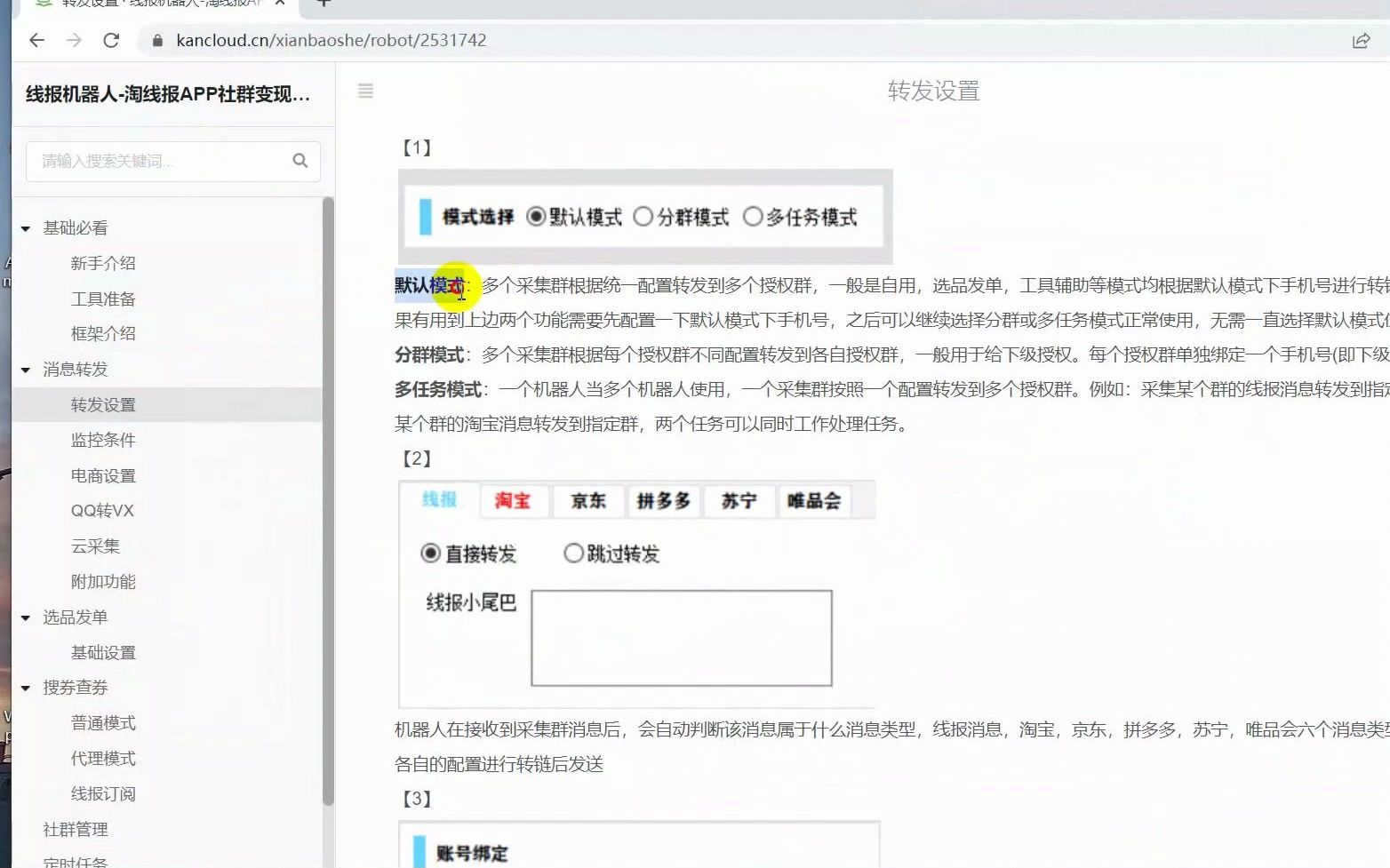
Task: Switch to the 线报 tab
Action: click(439, 500)
